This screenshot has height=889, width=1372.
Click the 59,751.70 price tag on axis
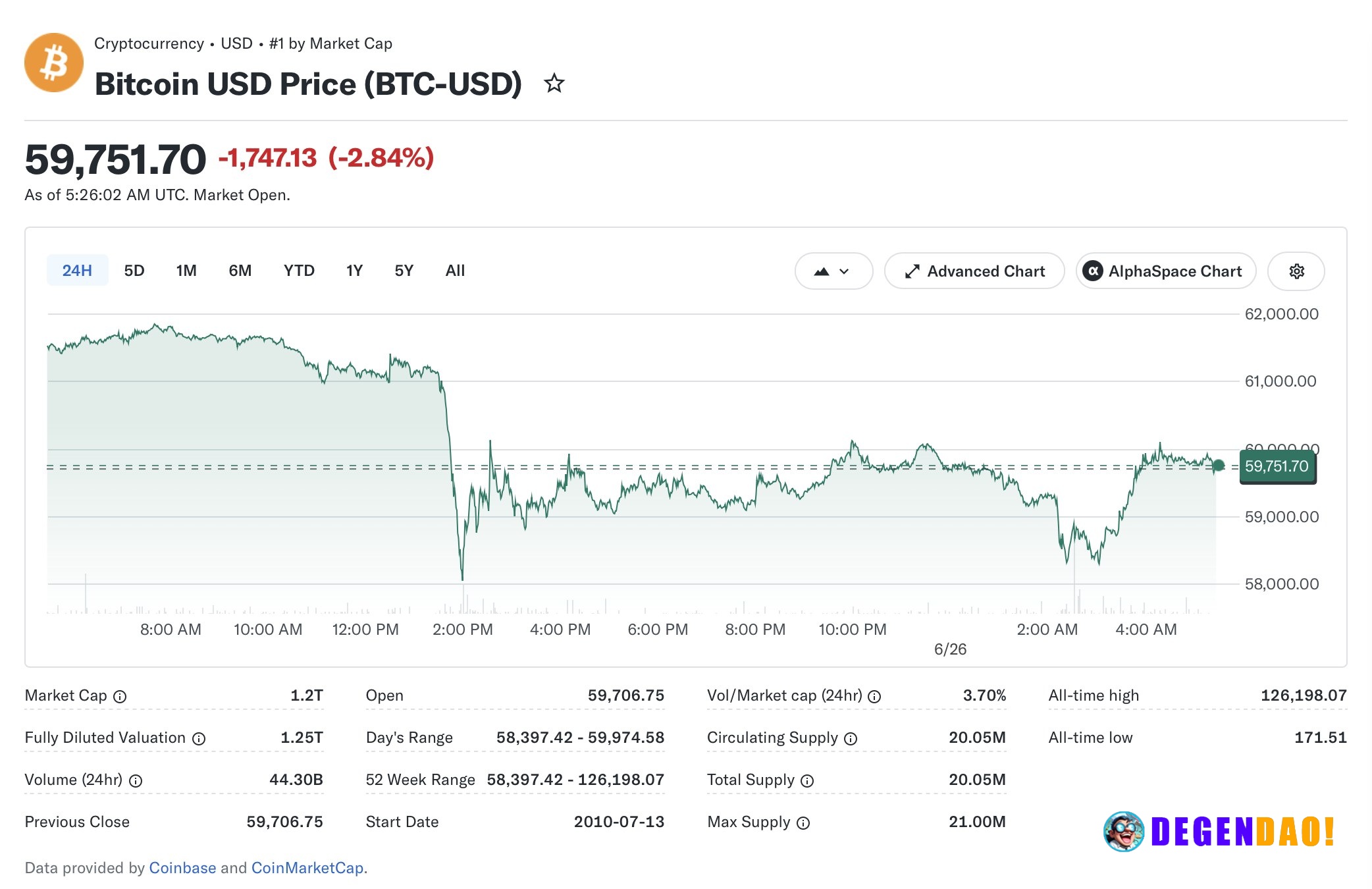1277,466
